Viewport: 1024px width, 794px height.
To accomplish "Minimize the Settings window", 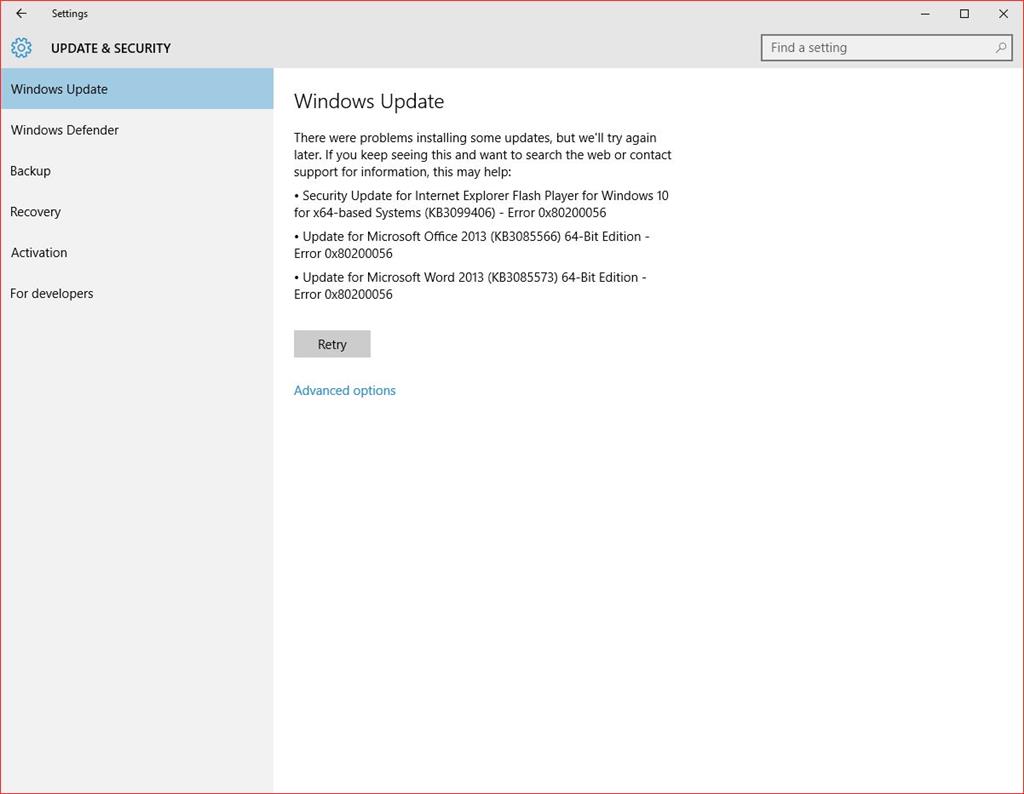I will [925, 14].
